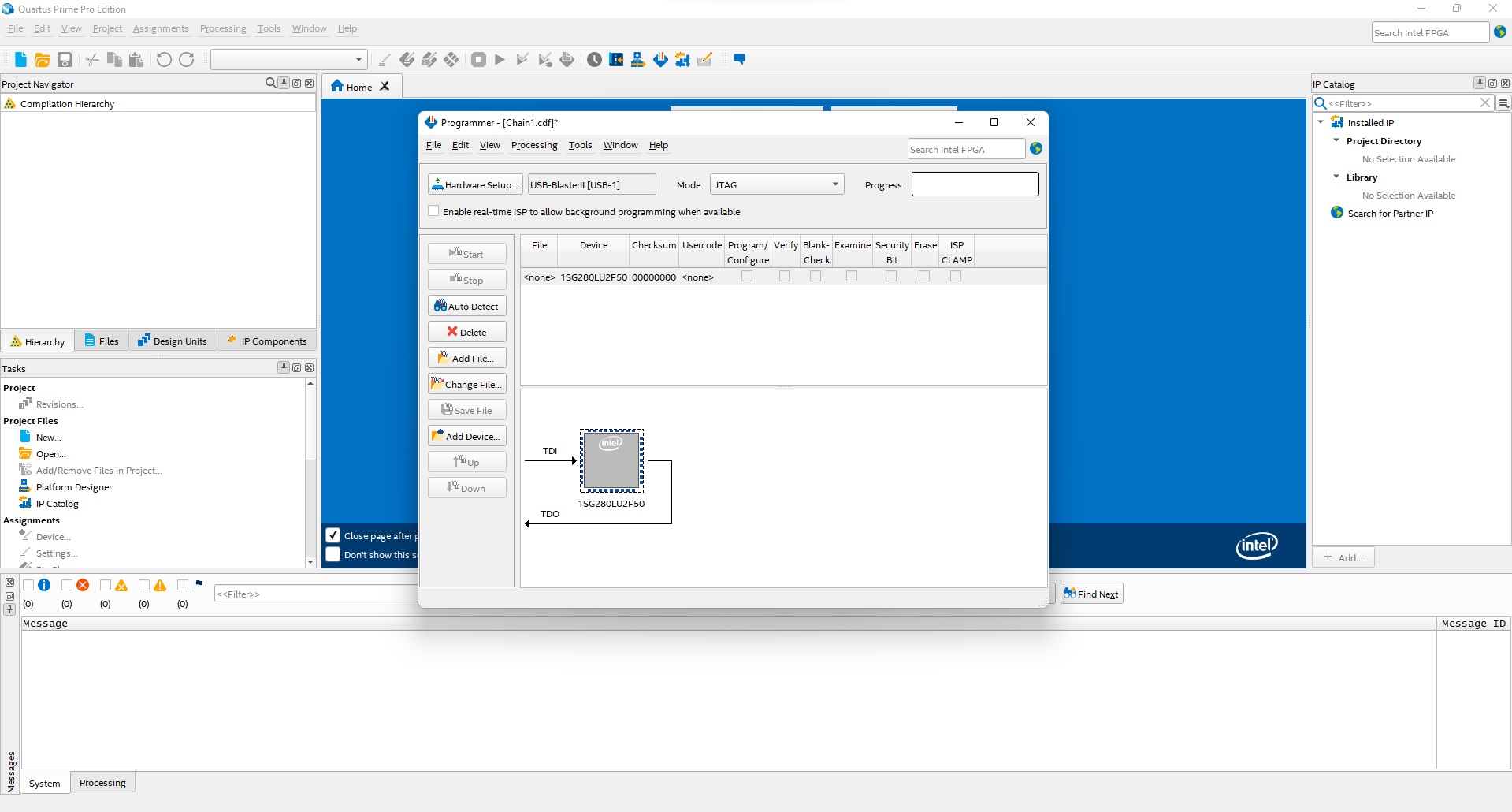Click the search icon in Project Navigator

[271, 83]
